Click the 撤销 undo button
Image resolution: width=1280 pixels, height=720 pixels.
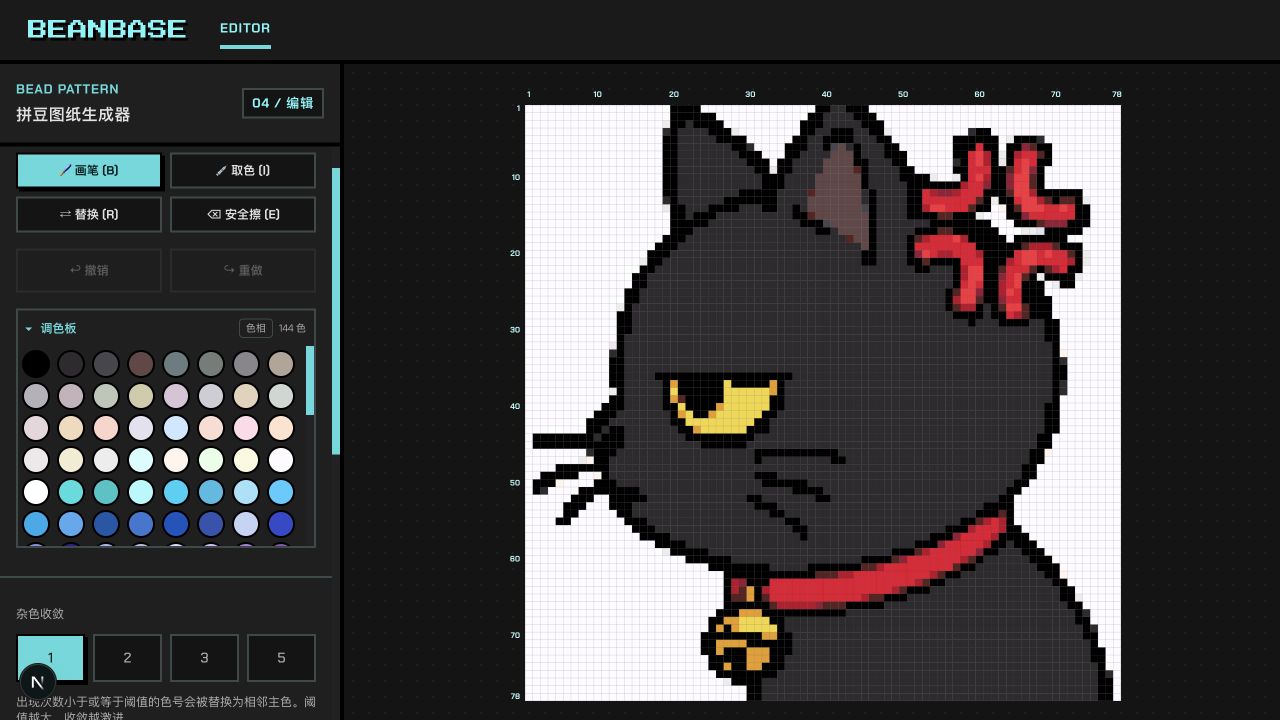click(89, 270)
